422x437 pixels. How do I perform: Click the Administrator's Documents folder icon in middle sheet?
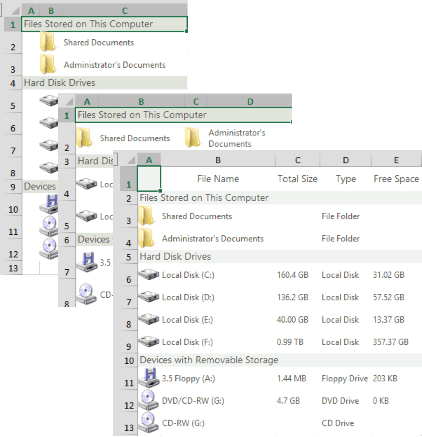point(193,137)
